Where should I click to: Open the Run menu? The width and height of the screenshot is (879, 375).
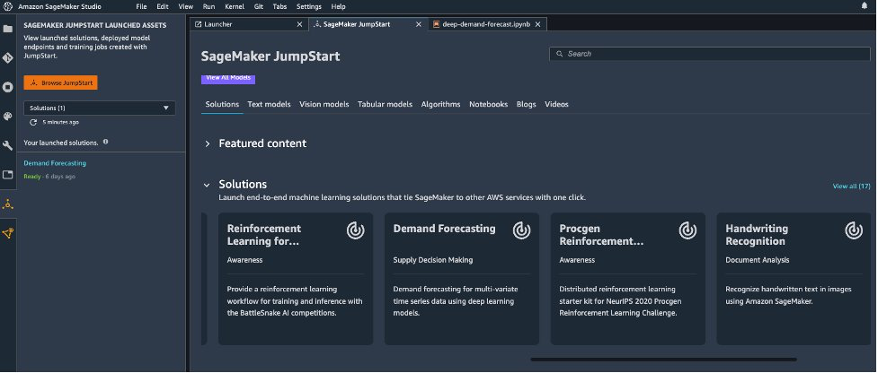point(209,7)
